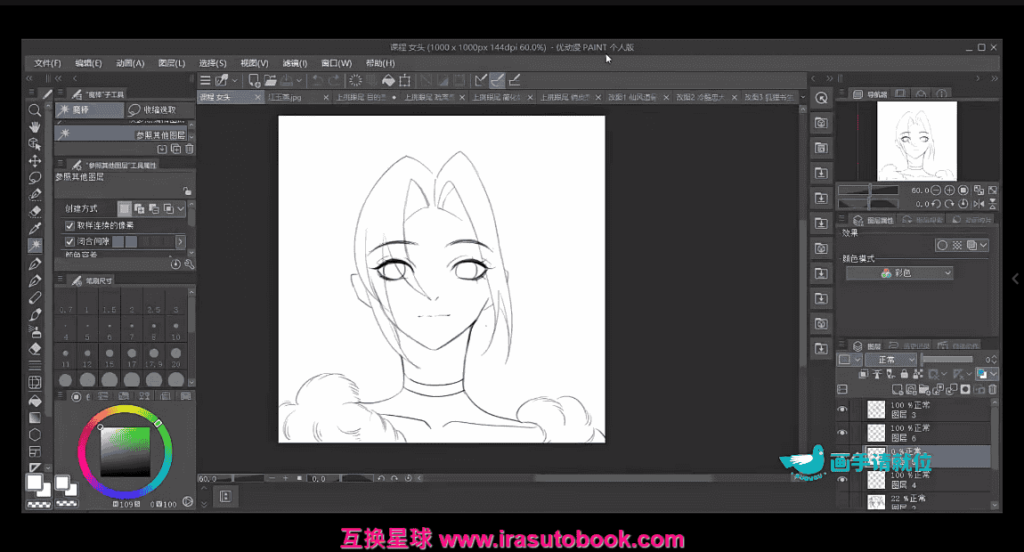The width and height of the screenshot is (1024, 552).
Task: Open the 正常 blend mode dropdown
Action: 892,359
